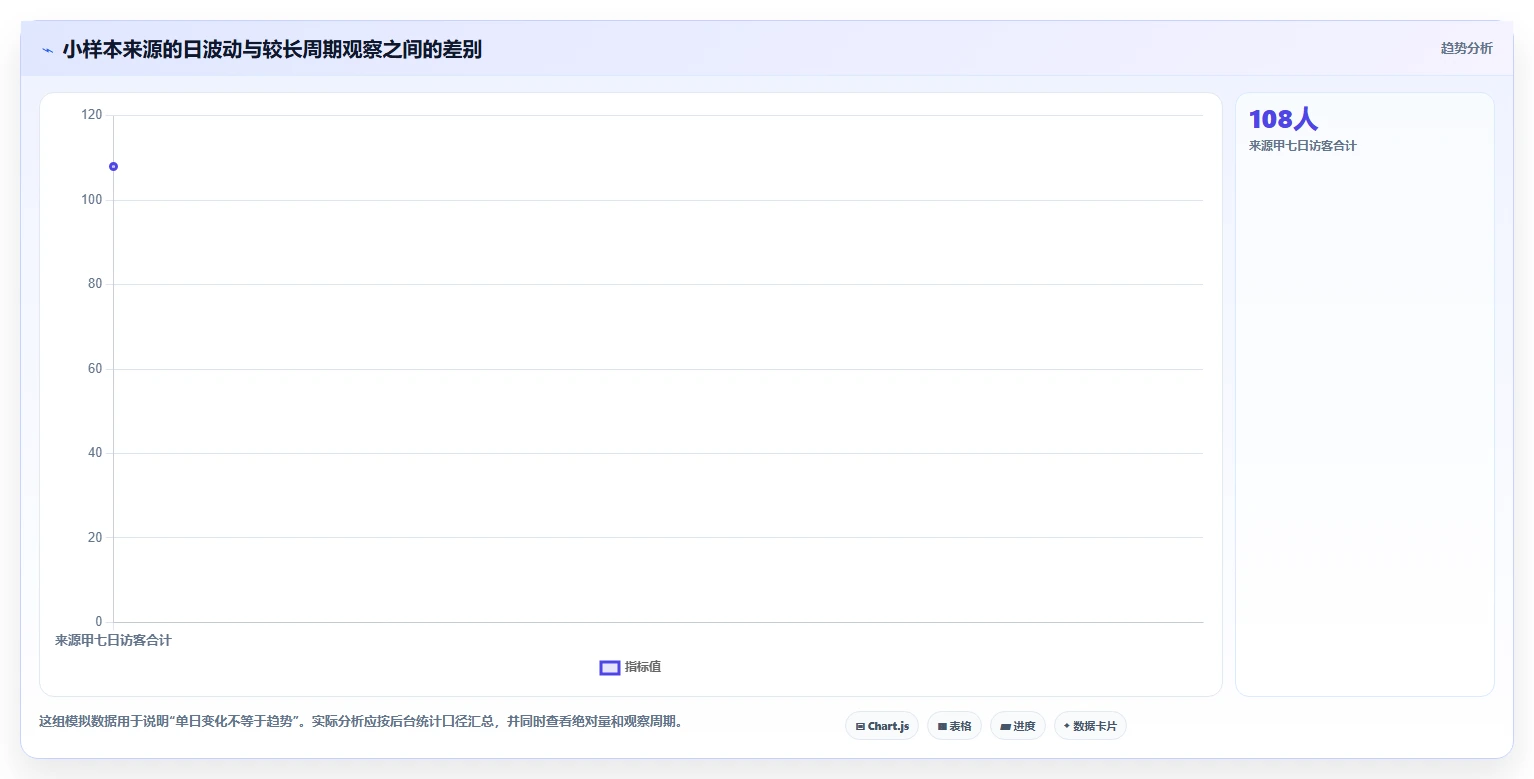Click the 来源甲七日访客合计 caption under 108人

[x=1302, y=146]
